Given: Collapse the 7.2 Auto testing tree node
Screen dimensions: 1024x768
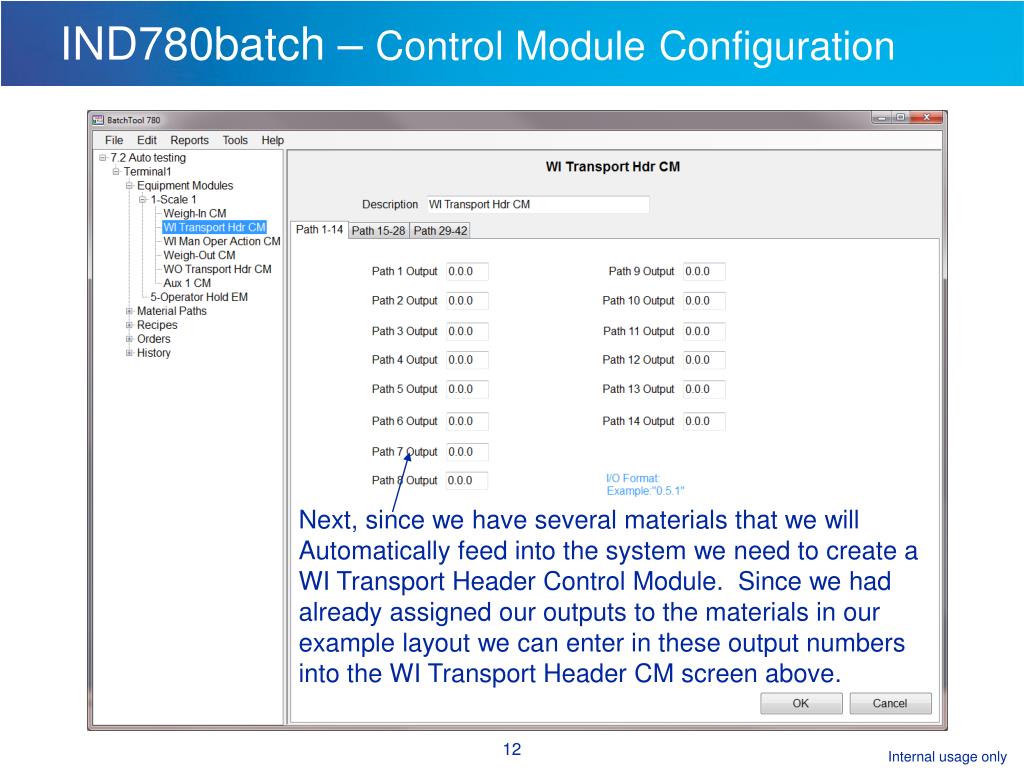Looking at the screenshot, I should [103, 158].
